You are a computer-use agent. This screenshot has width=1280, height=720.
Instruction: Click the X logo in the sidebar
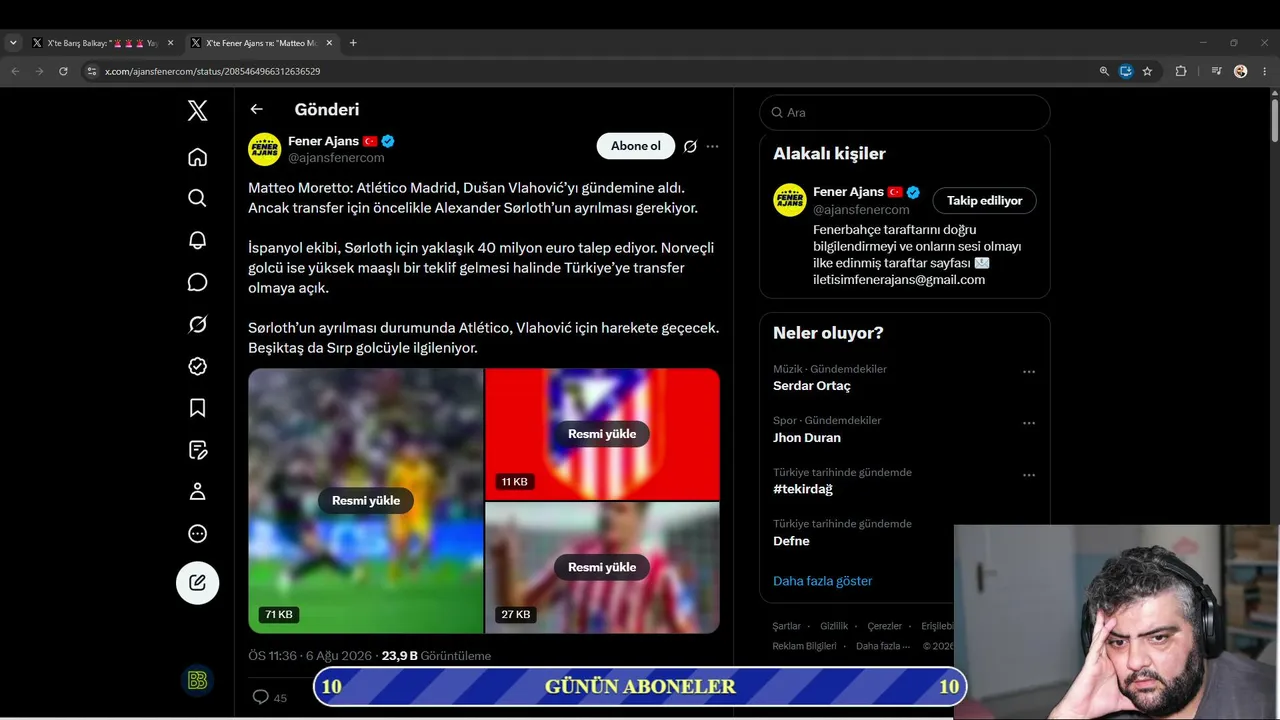click(198, 111)
